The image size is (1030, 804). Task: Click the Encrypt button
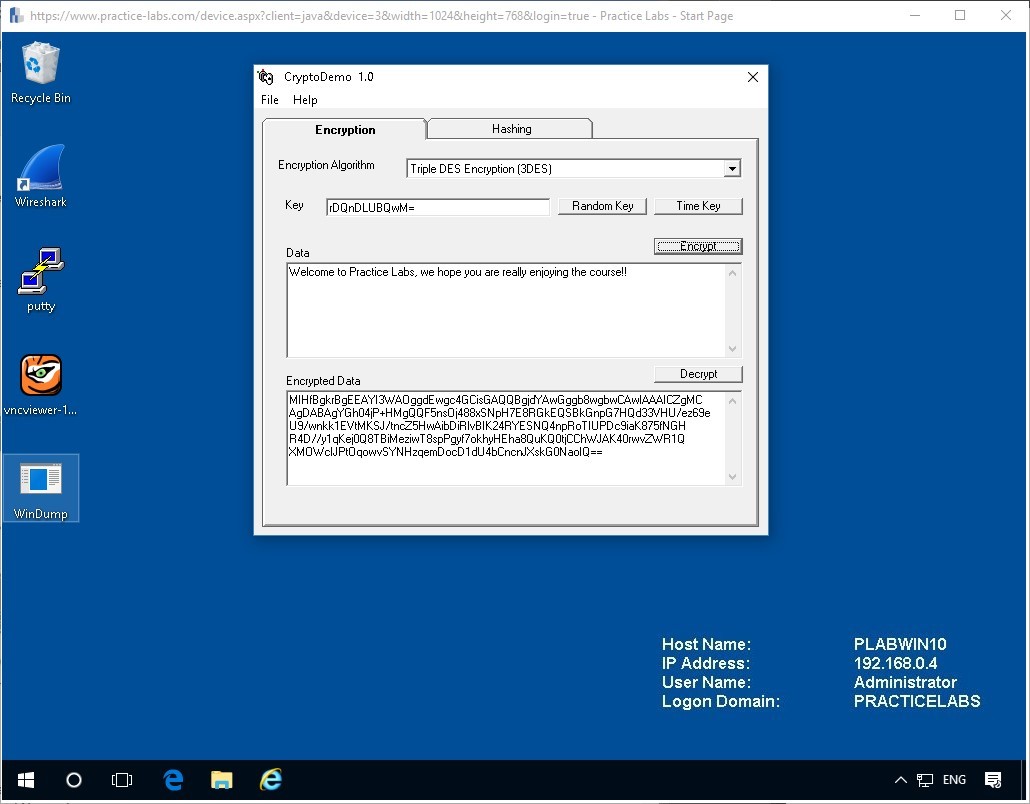[697, 246]
